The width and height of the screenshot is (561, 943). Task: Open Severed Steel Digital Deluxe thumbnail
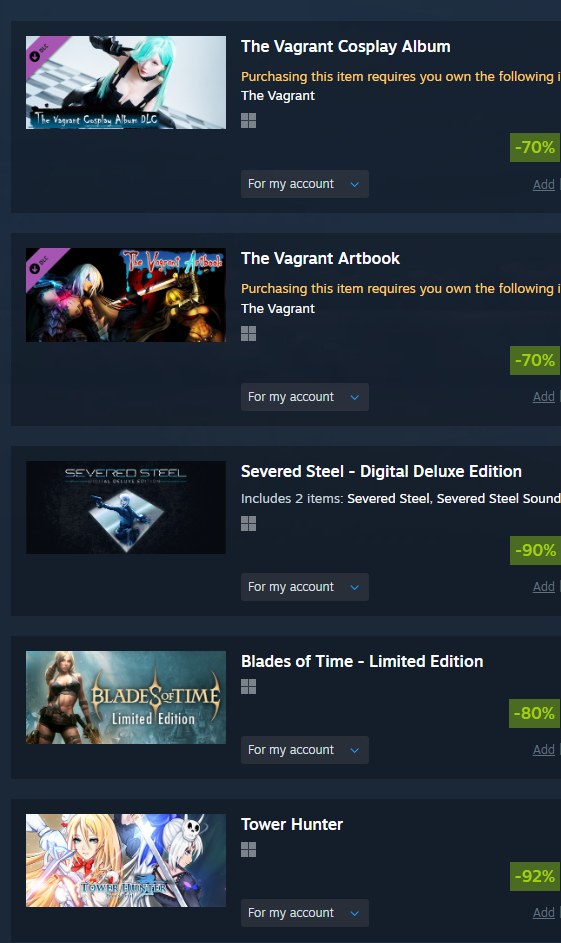(x=126, y=508)
